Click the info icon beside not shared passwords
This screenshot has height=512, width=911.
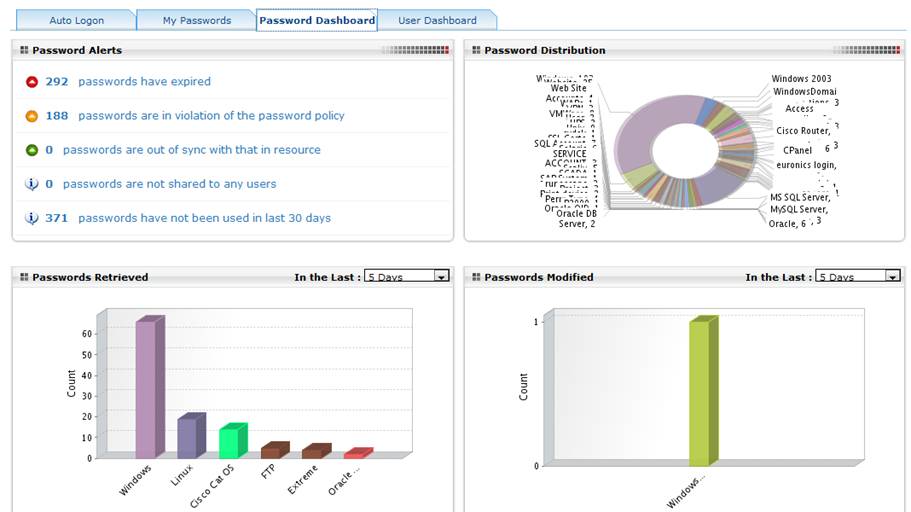click(31, 184)
